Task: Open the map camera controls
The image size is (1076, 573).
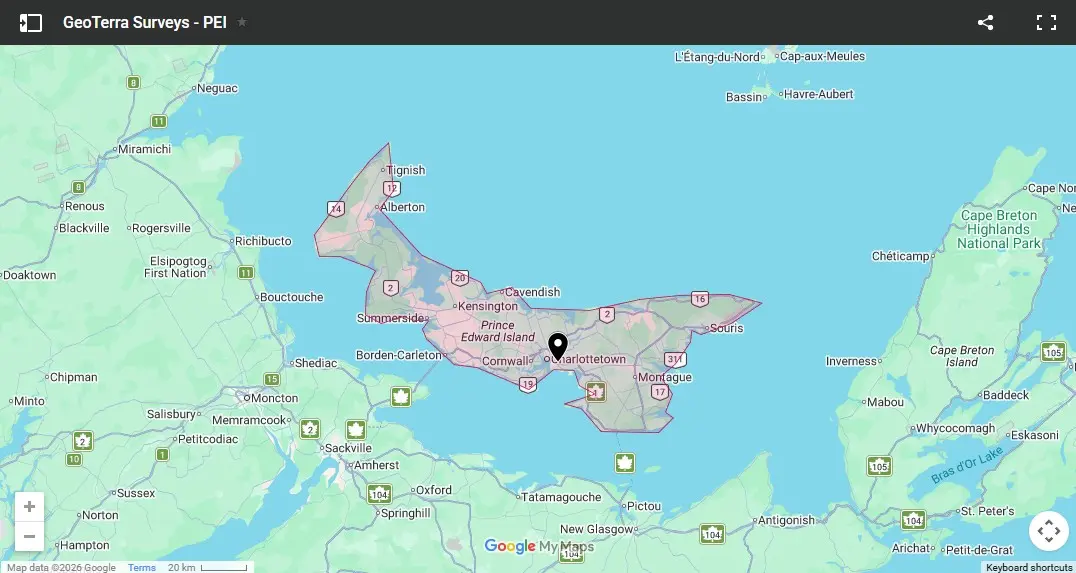Action: (1048, 531)
